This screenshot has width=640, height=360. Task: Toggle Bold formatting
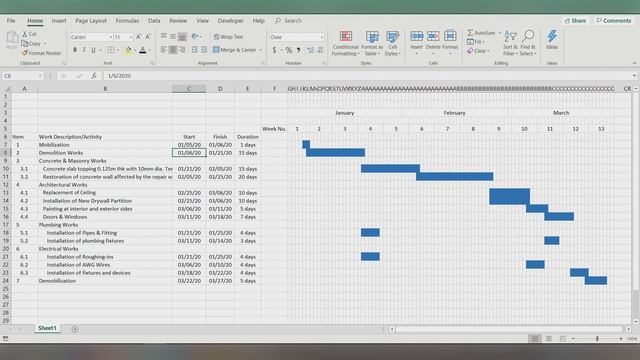pyautogui.click(x=75, y=50)
